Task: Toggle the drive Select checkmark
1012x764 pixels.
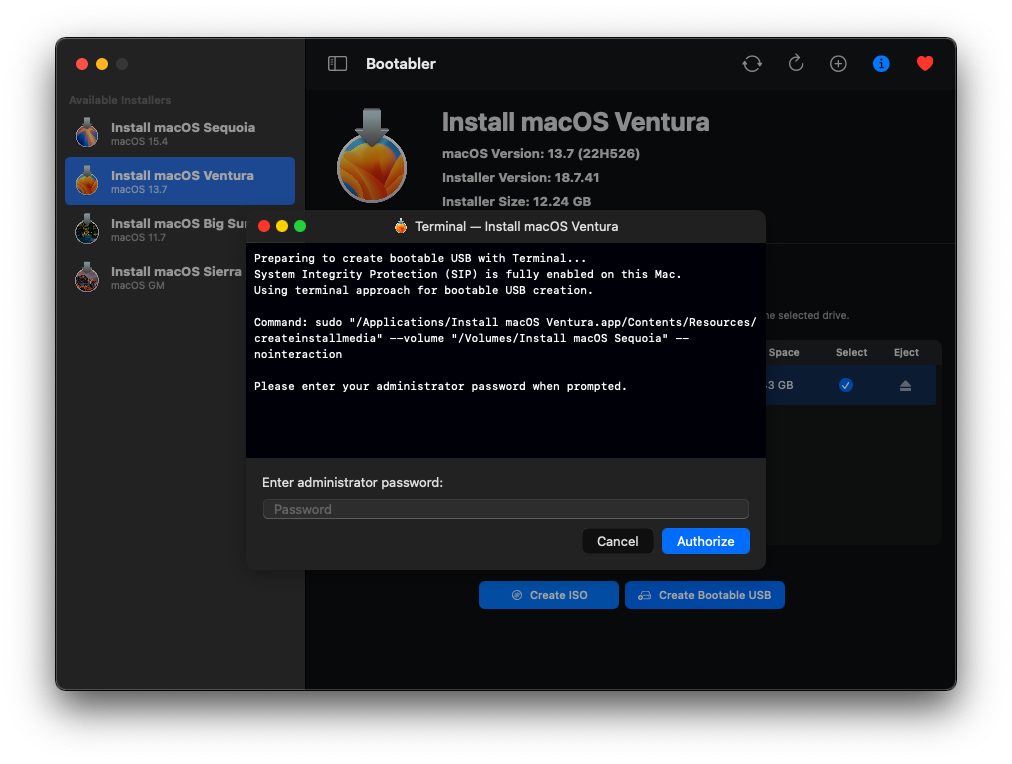Action: tap(845, 385)
